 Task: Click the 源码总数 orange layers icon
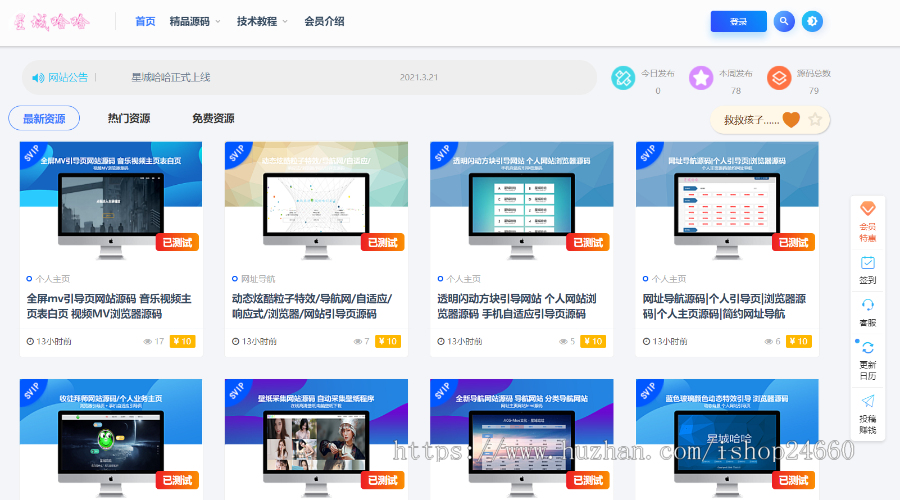(779, 77)
